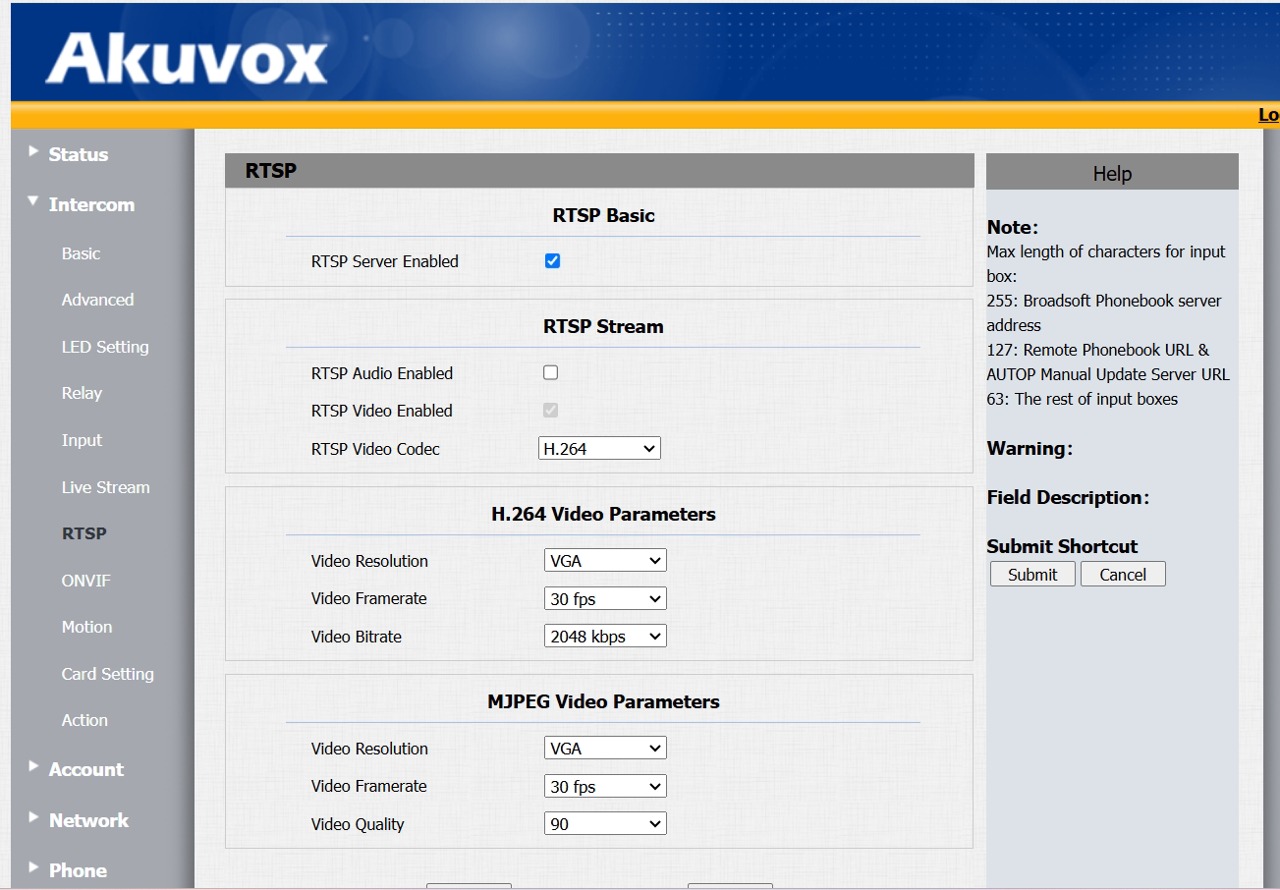Open the Live Stream menu item

coord(105,487)
